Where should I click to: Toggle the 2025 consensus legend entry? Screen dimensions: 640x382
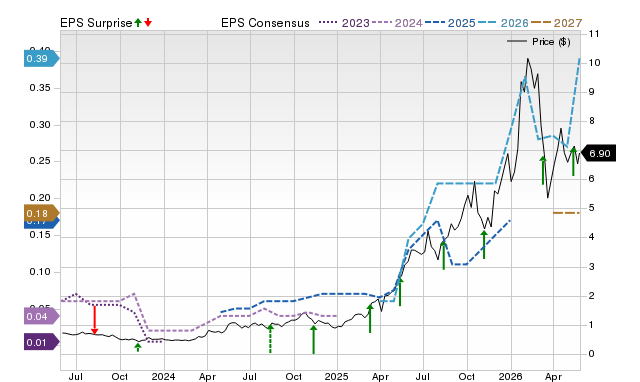450,23
